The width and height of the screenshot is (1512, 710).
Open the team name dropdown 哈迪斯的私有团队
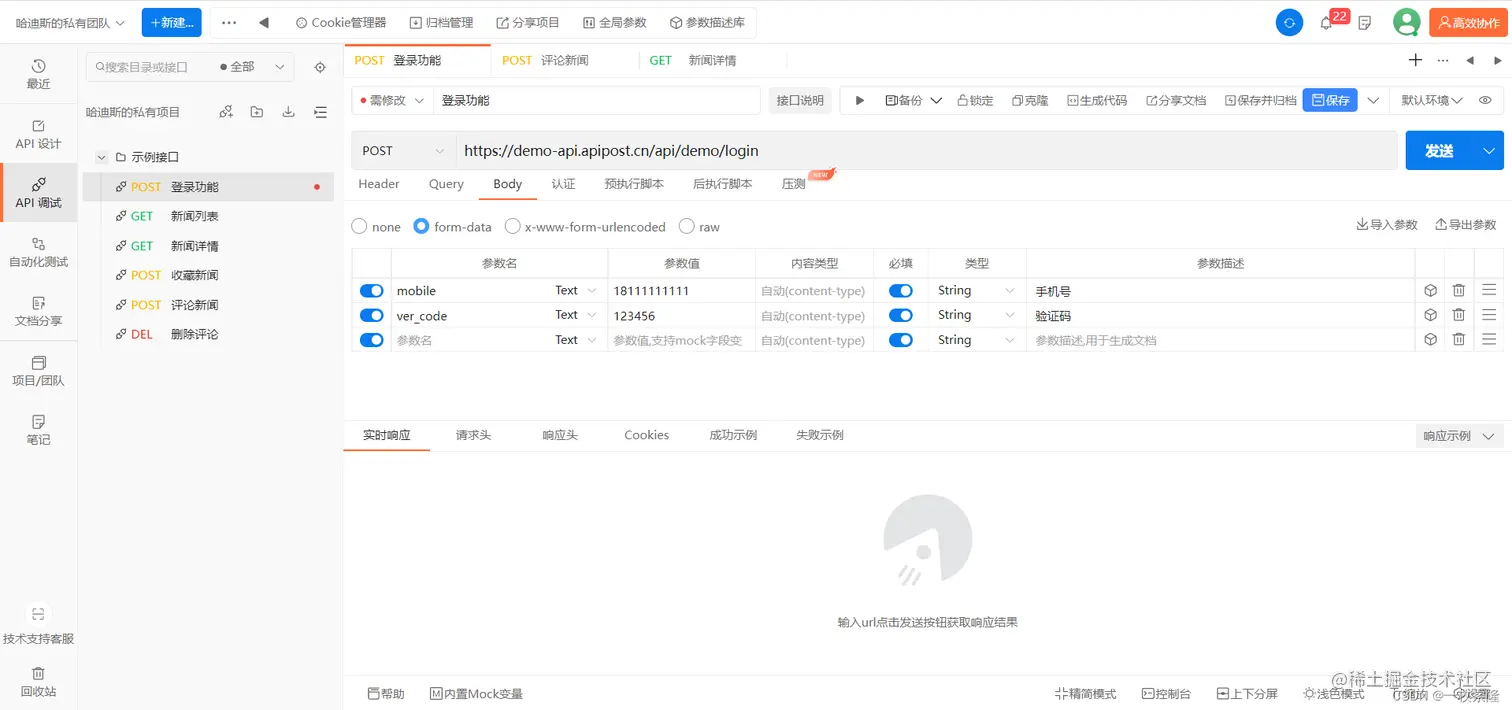(x=70, y=22)
